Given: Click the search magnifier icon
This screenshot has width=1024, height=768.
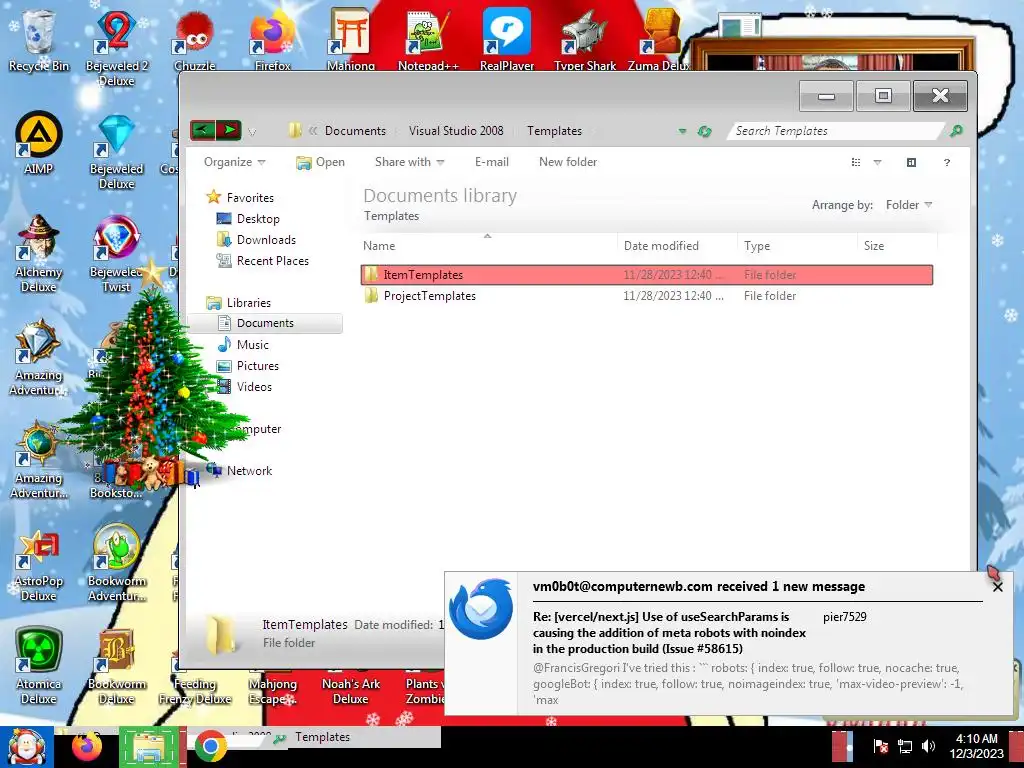Looking at the screenshot, I should coord(956,131).
